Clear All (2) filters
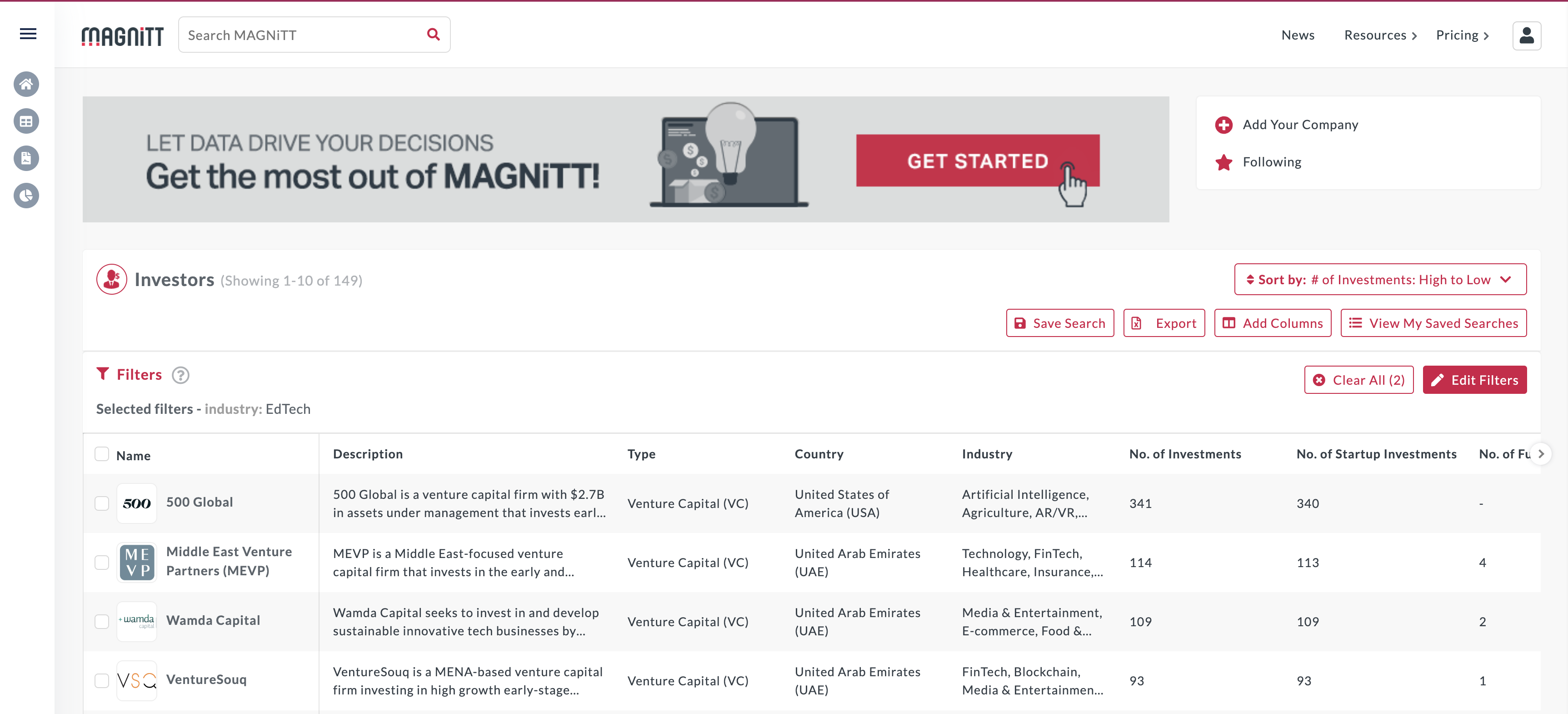This screenshot has width=1568, height=714. (x=1358, y=380)
